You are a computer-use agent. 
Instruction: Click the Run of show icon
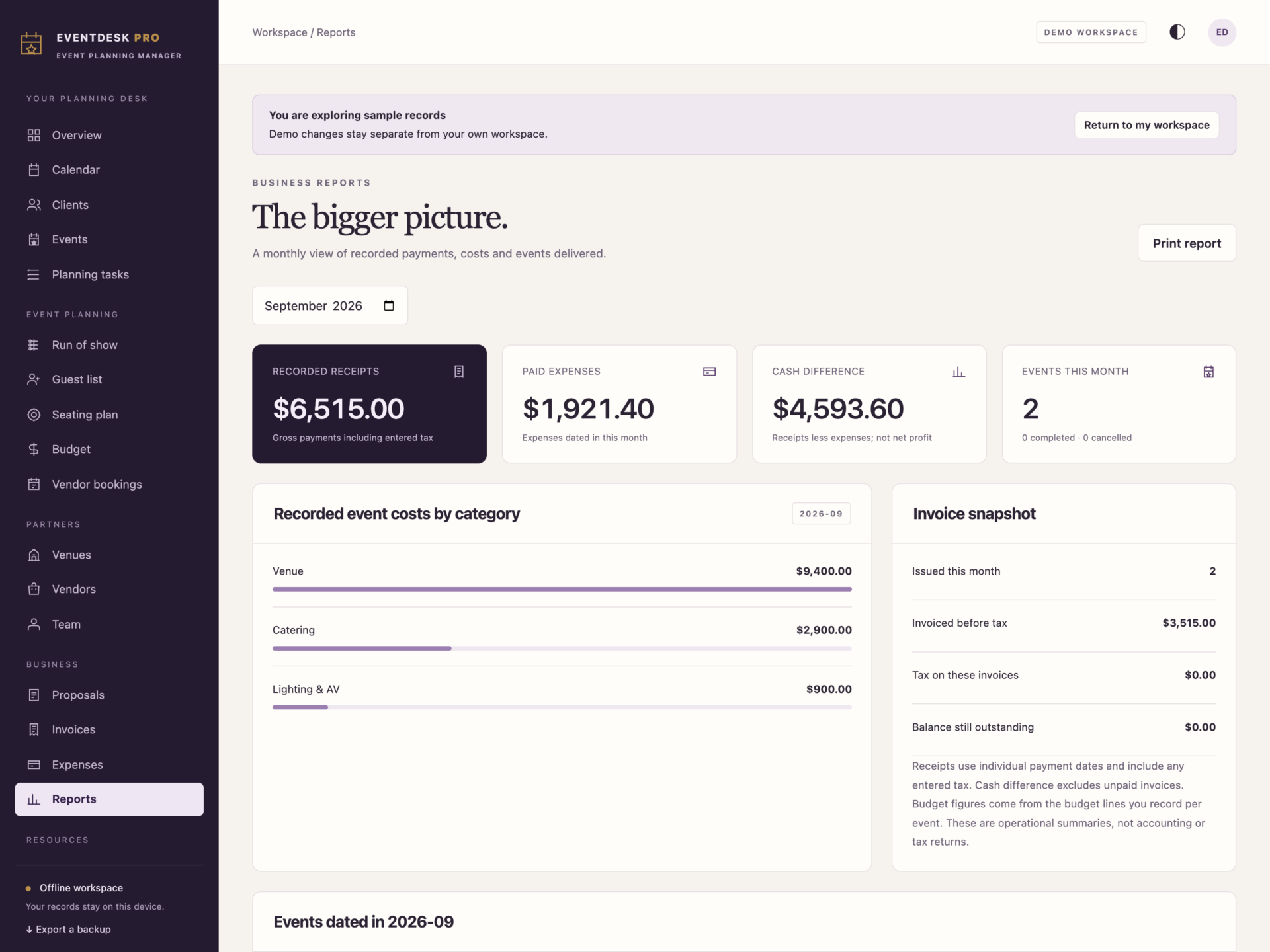tap(34, 345)
